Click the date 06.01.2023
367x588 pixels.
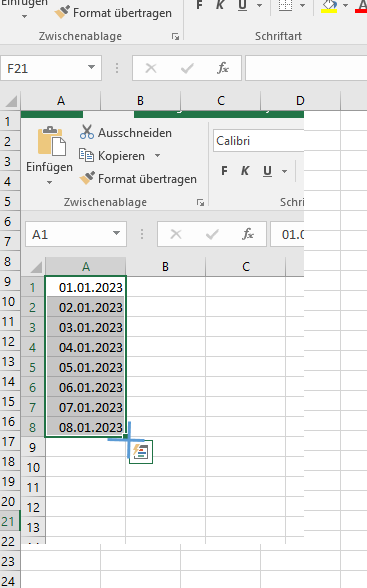91,387
